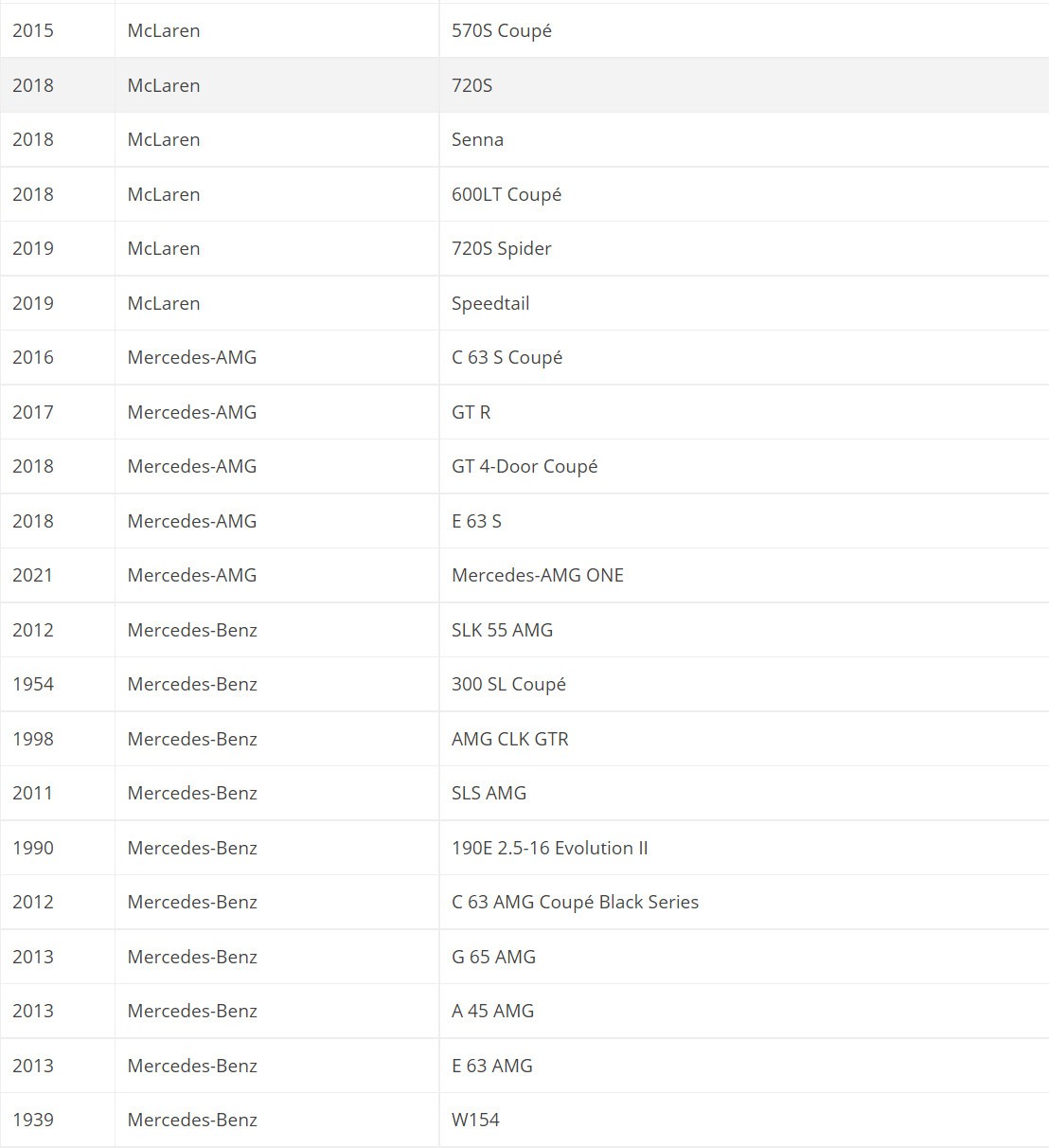Select the year 1954 cell

(33, 684)
